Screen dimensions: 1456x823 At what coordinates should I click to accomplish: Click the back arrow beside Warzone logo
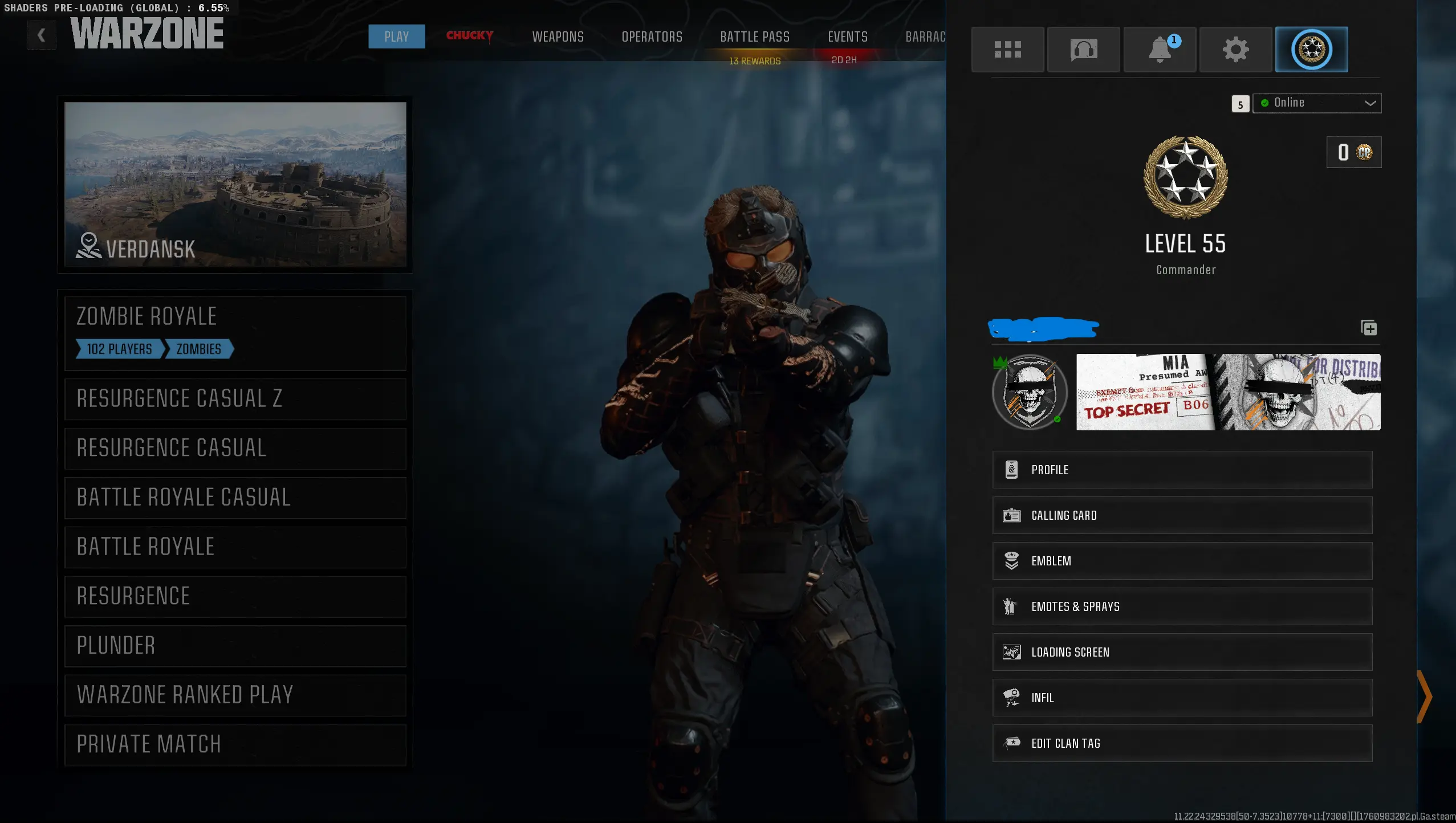41,35
